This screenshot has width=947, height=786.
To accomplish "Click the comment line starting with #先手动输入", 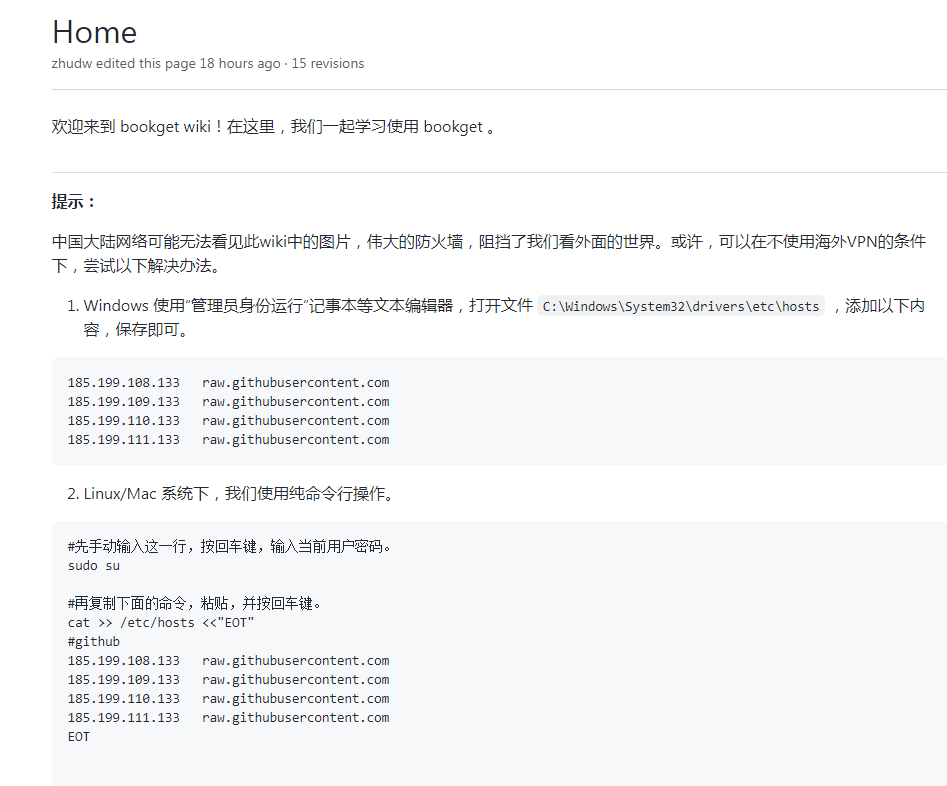I will 229,546.
